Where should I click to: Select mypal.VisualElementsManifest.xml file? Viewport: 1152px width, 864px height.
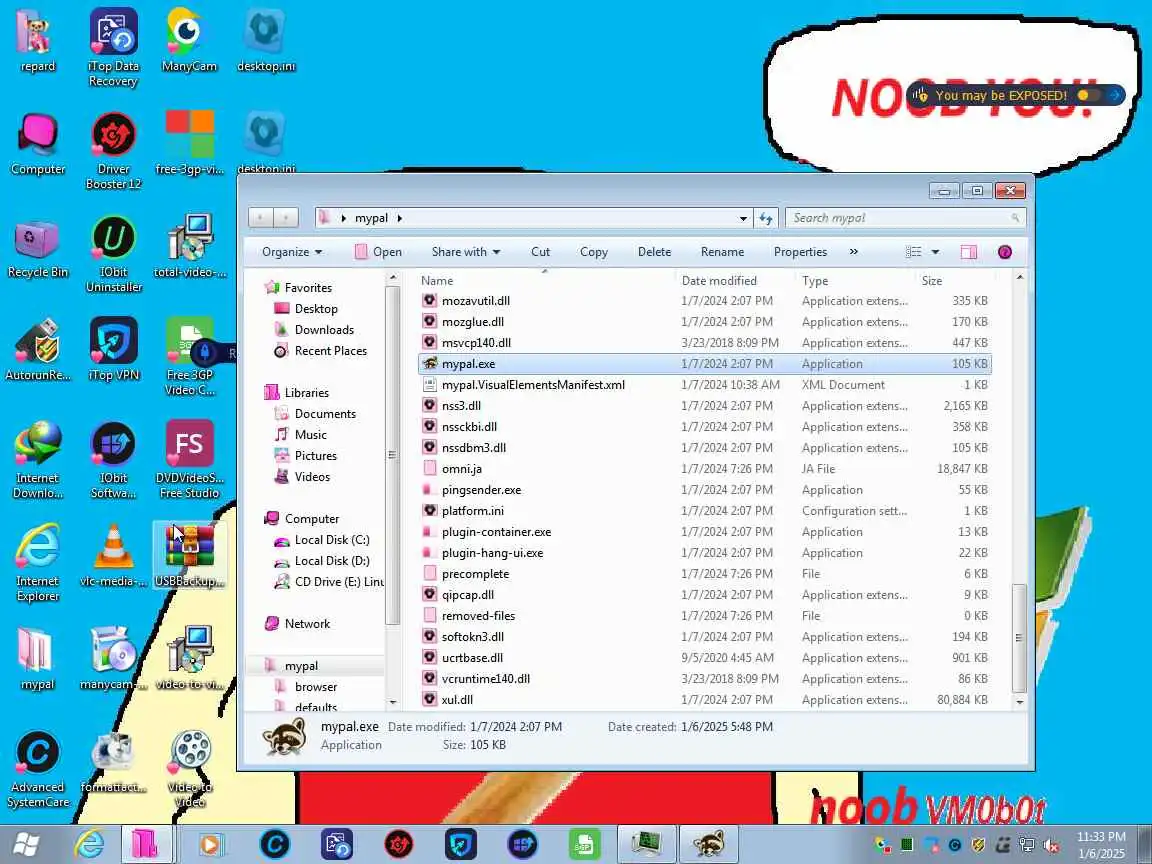pos(533,385)
